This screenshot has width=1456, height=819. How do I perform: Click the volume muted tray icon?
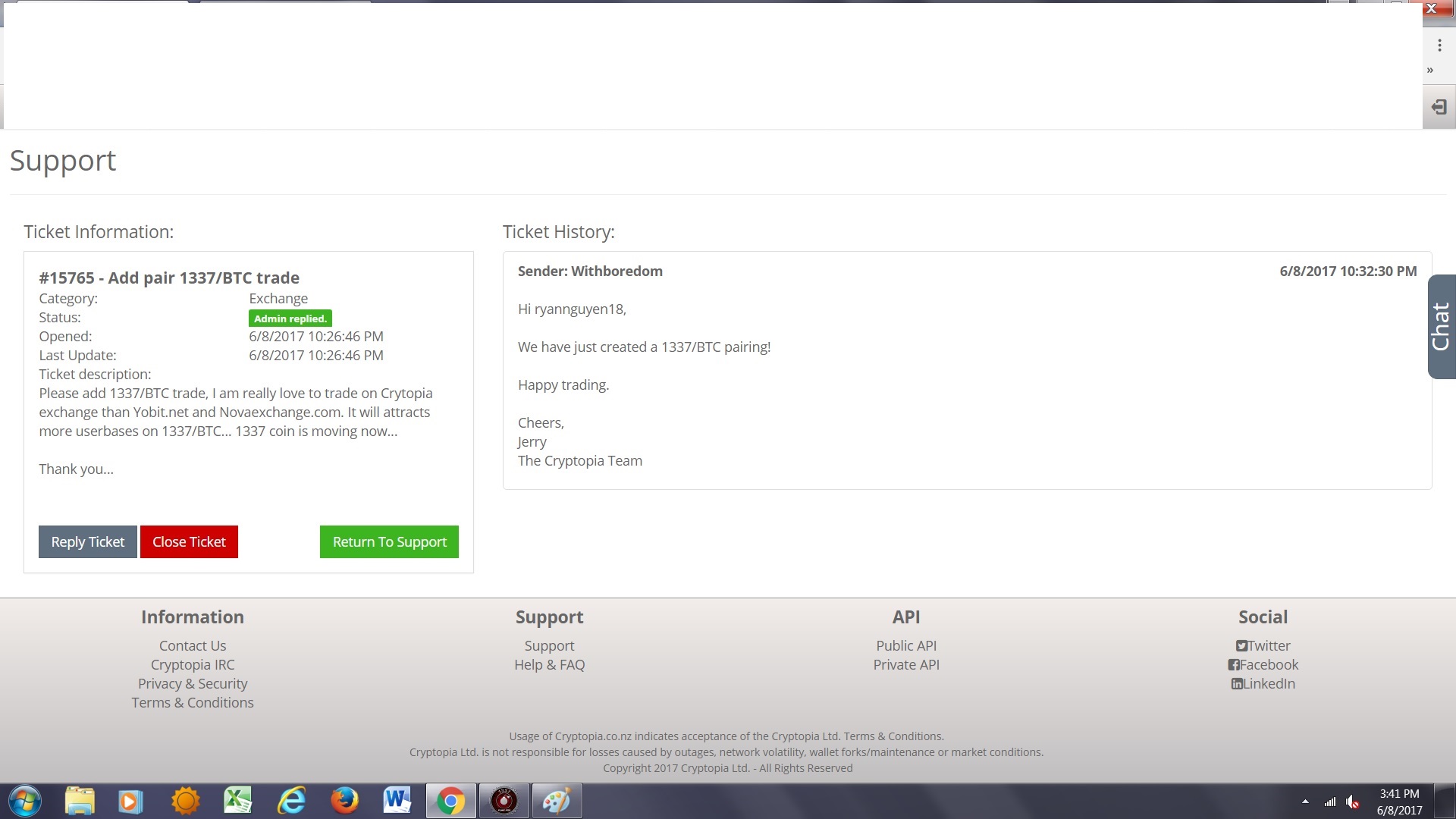pyautogui.click(x=1353, y=802)
